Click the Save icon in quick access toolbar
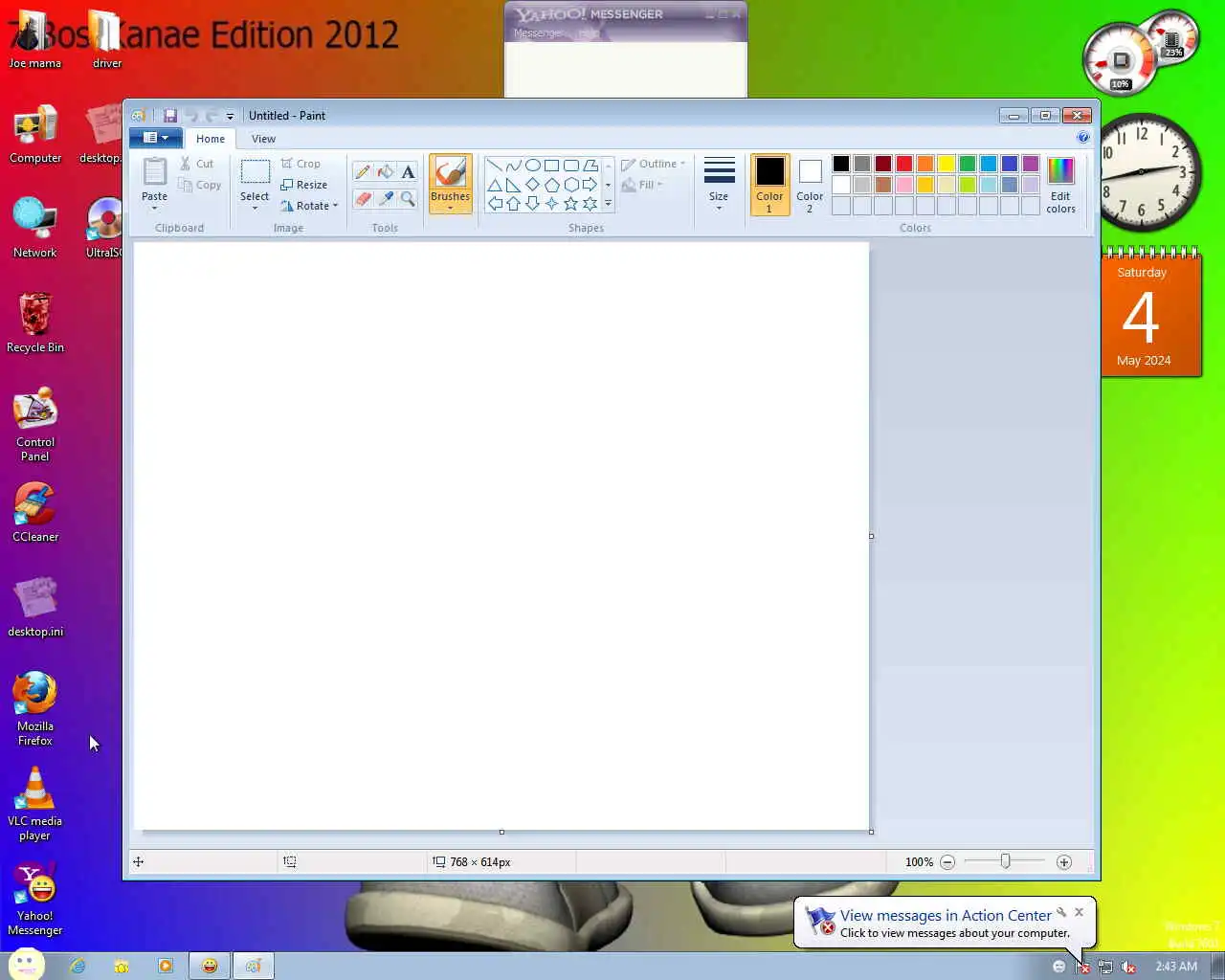 tap(169, 116)
